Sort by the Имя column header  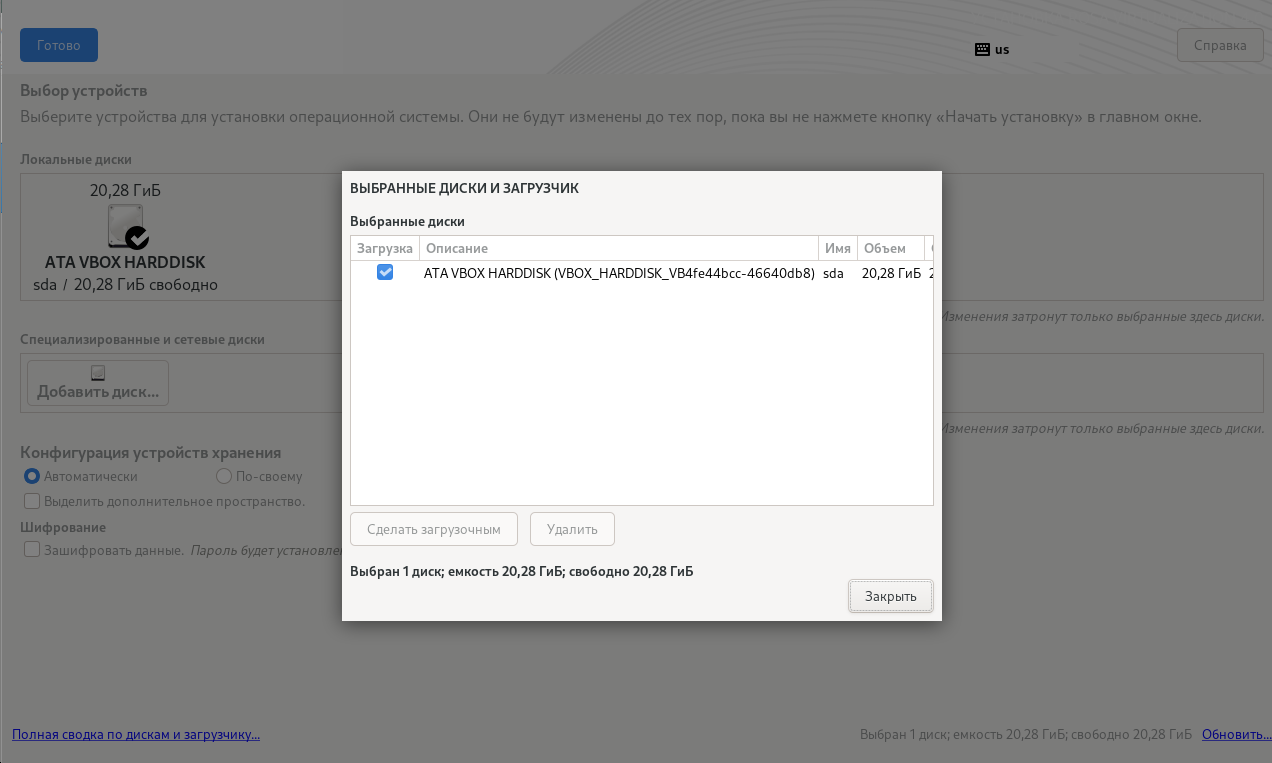837,248
